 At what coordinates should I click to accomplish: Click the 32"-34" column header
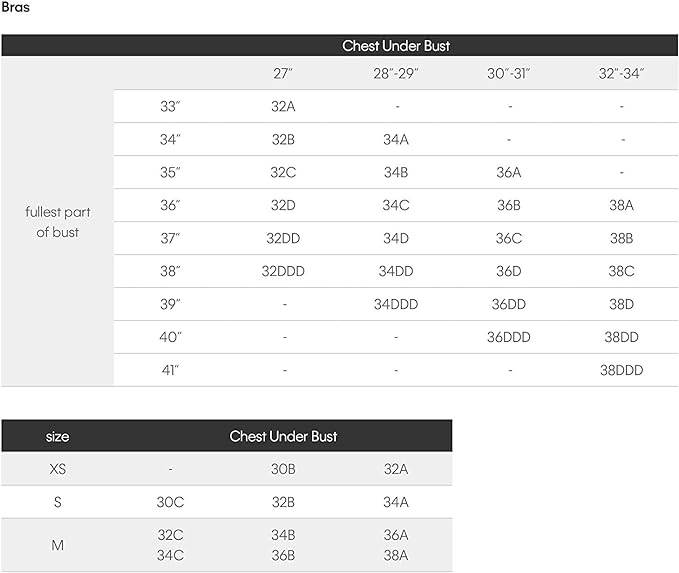[621, 74]
